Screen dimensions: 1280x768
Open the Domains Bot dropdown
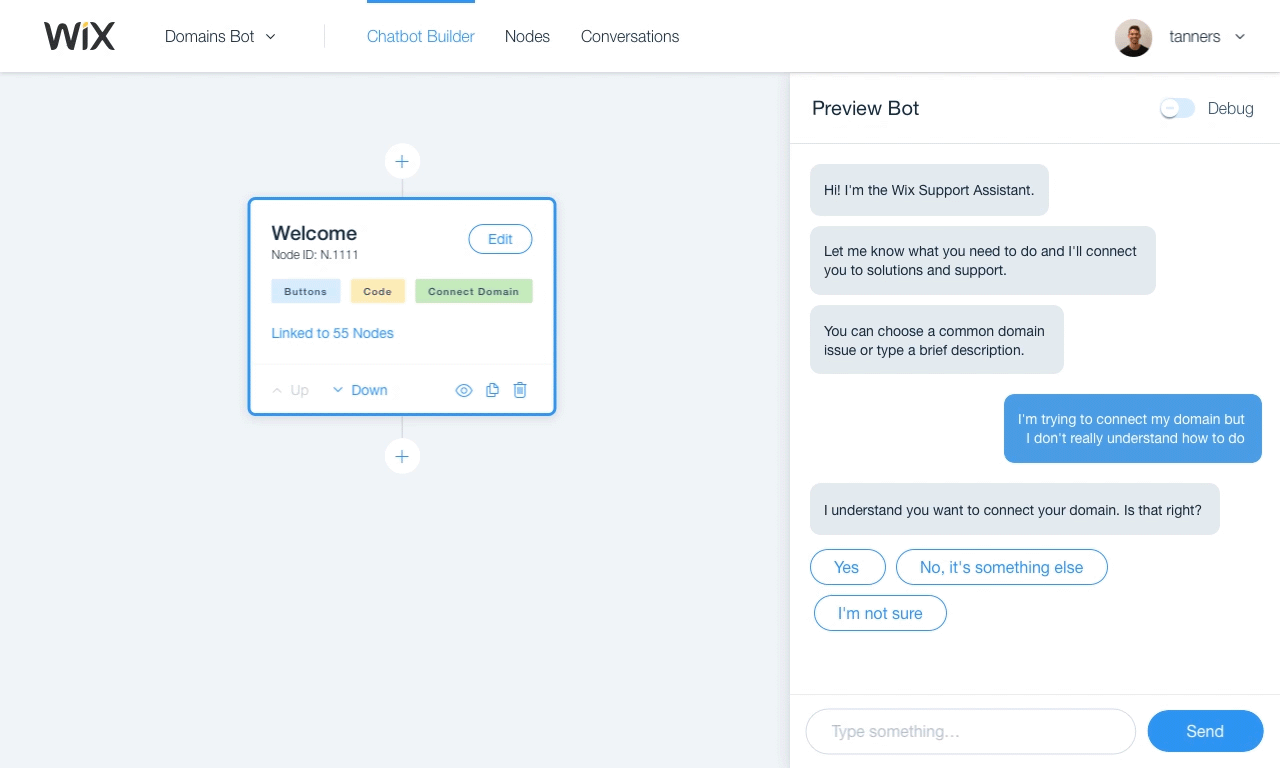[220, 36]
